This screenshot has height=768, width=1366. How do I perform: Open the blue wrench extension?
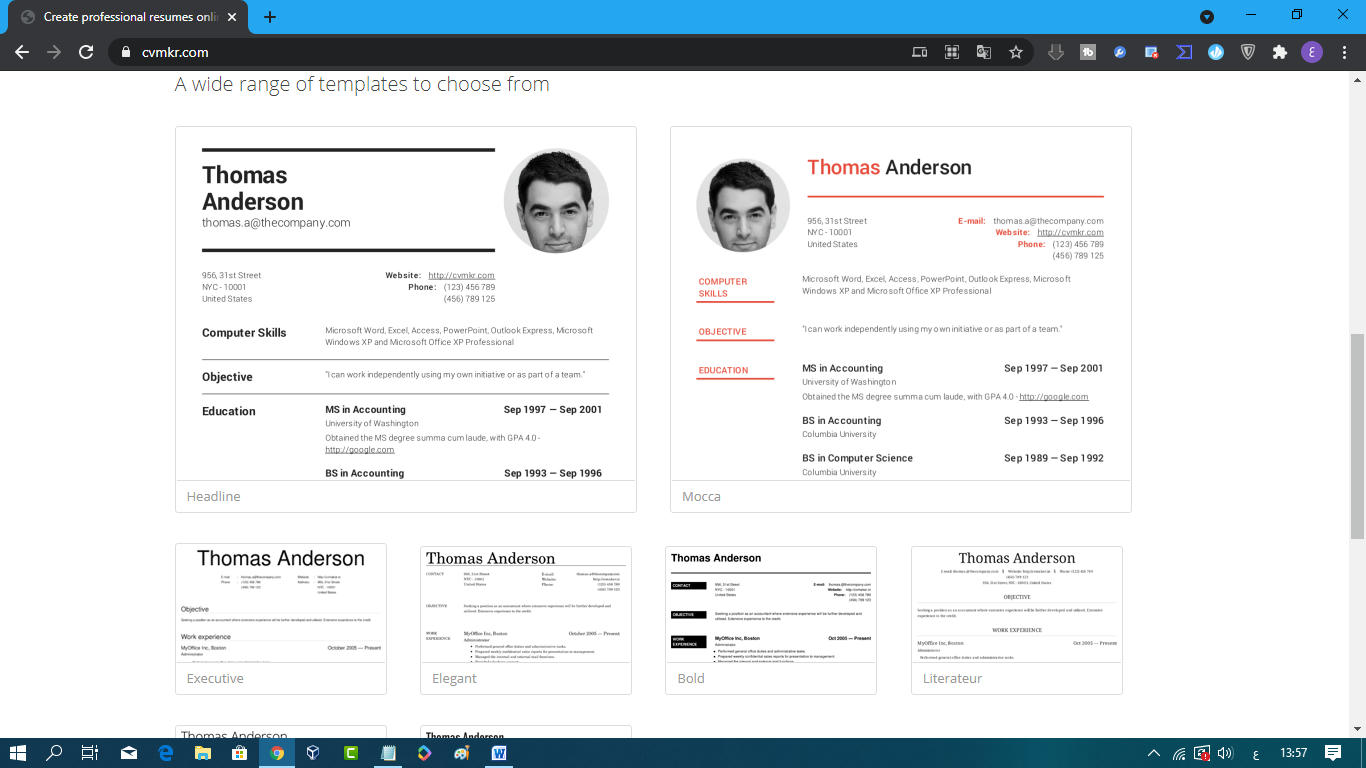(x=1120, y=52)
